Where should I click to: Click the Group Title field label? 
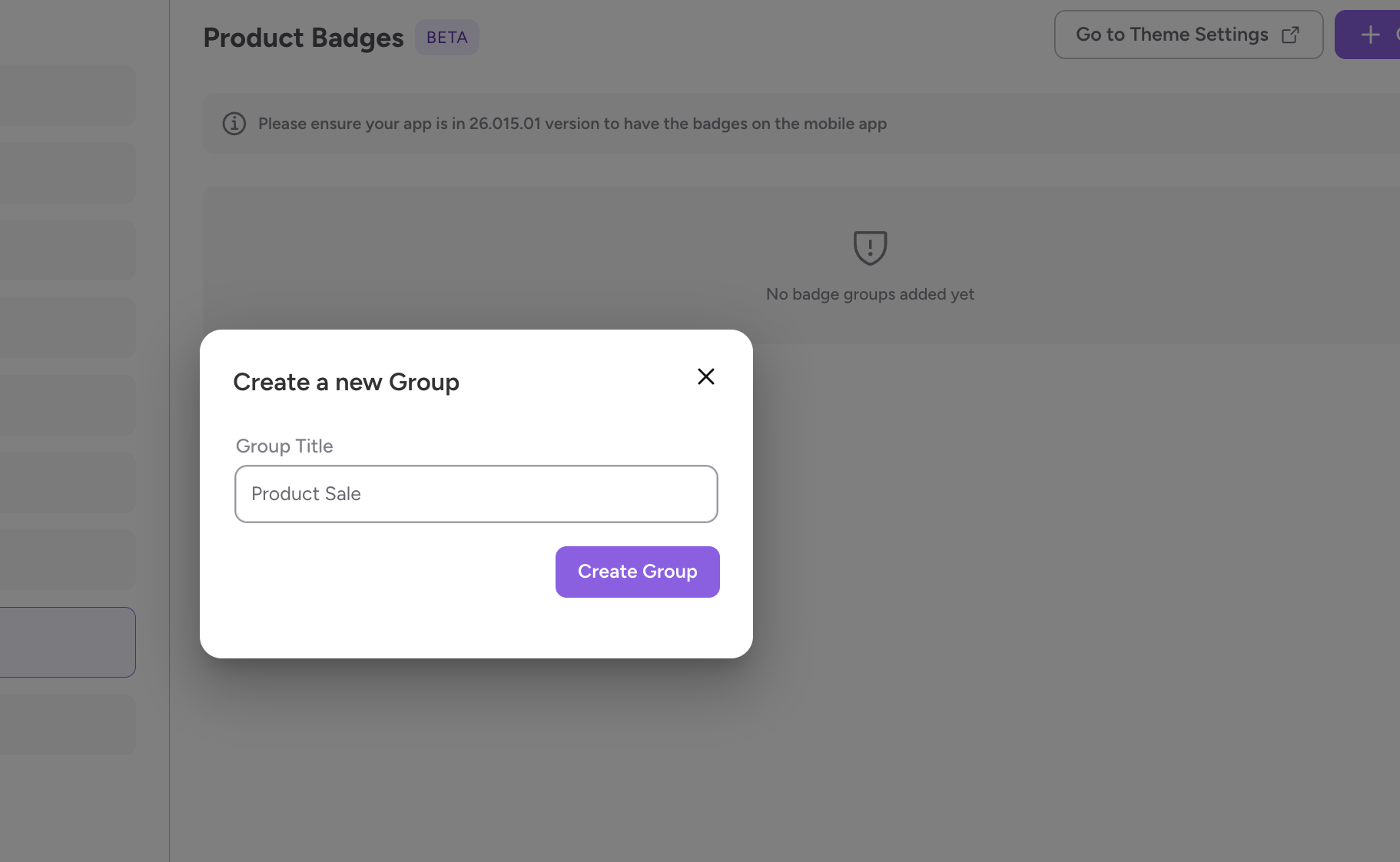(284, 446)
